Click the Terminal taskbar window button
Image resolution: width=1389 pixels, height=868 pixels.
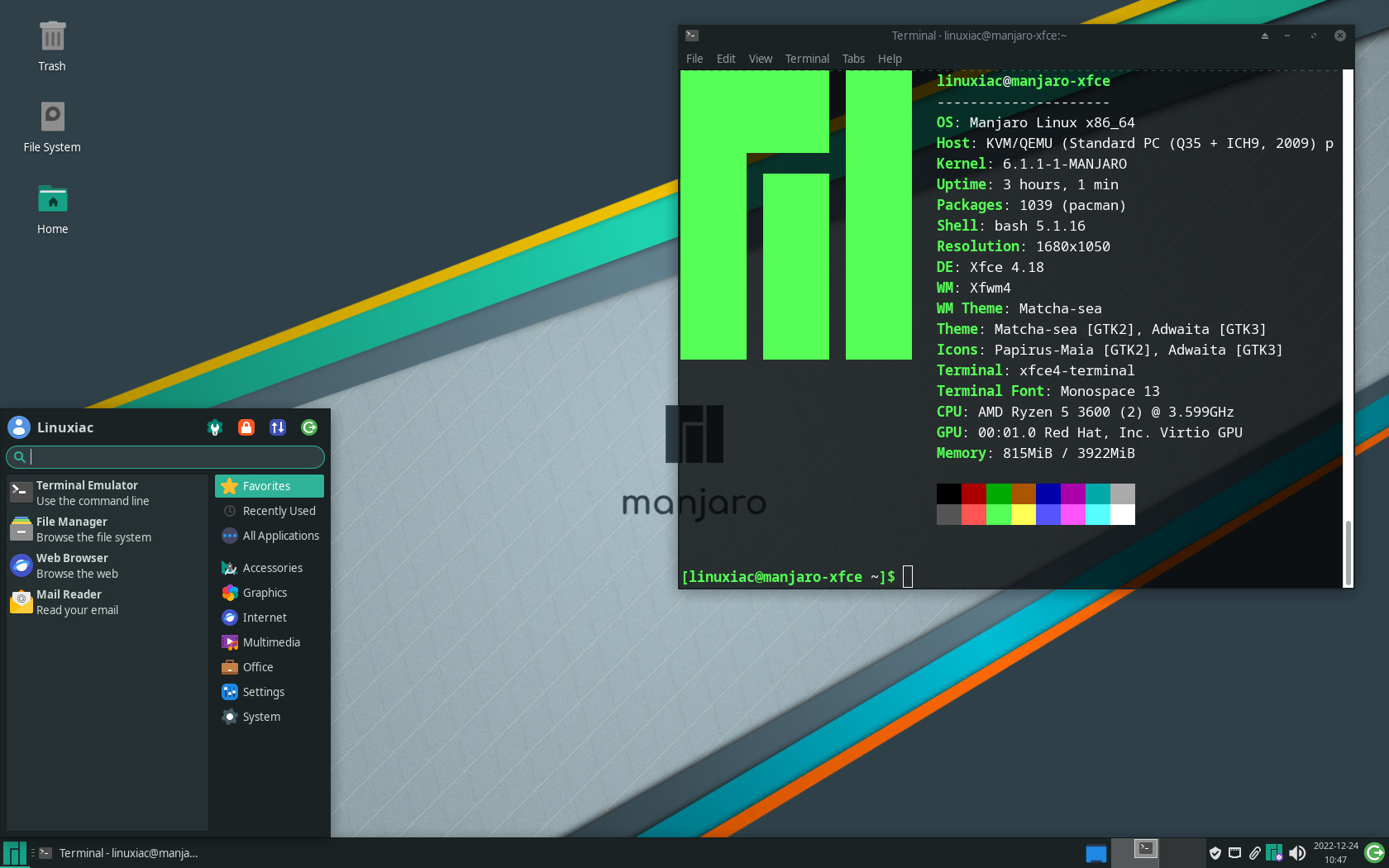(119, 853)
